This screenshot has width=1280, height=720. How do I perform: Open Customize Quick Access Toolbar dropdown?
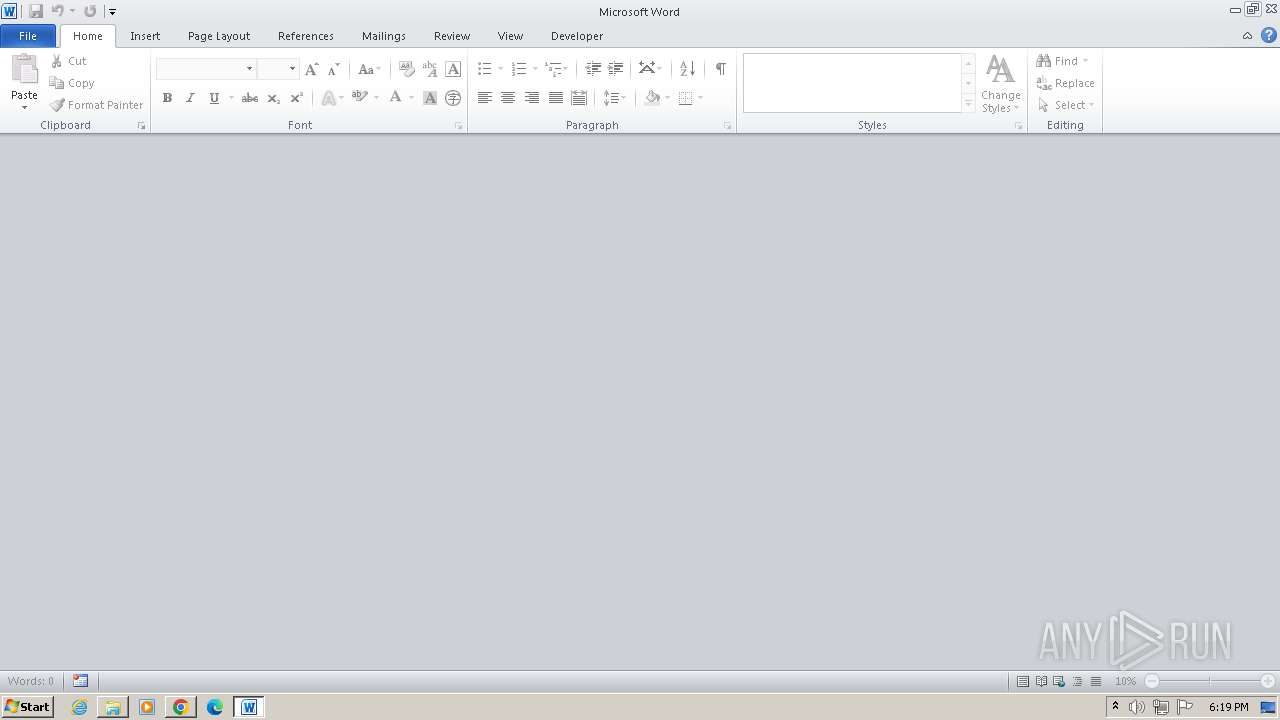[x=112, y=12]
